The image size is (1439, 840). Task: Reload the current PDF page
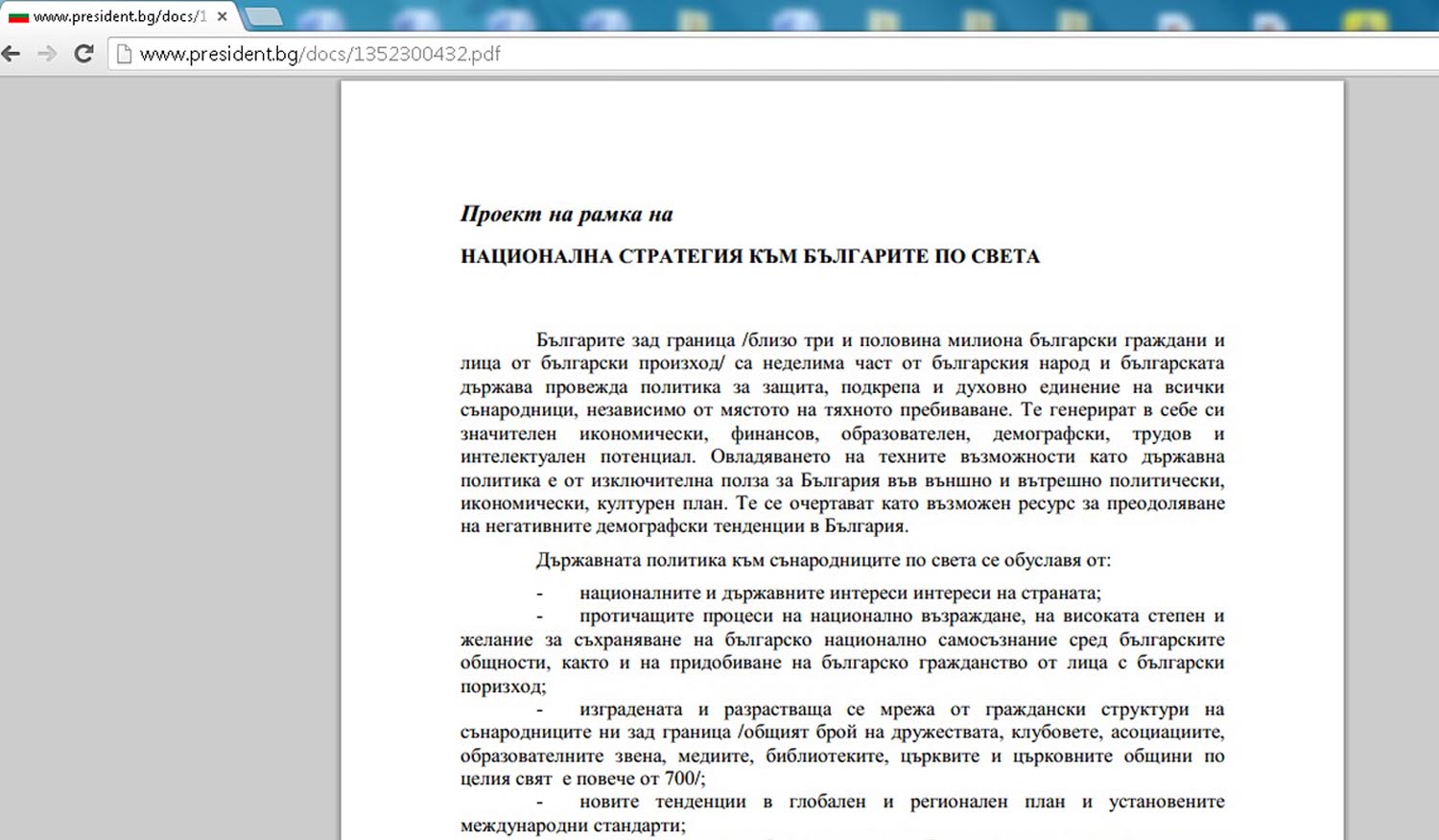tap(83, 54)
